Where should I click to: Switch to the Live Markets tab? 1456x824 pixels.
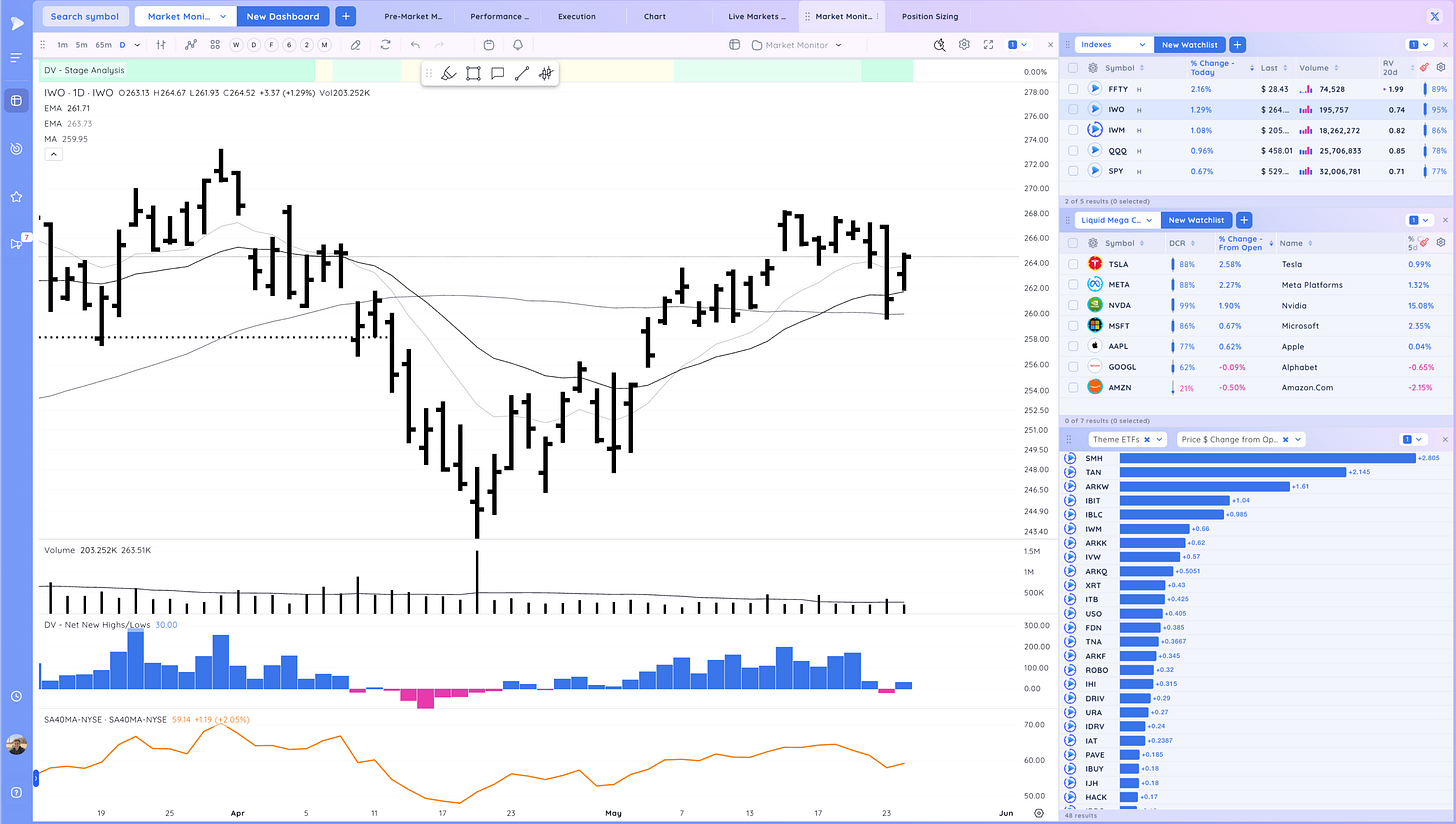tap(756, 16)
